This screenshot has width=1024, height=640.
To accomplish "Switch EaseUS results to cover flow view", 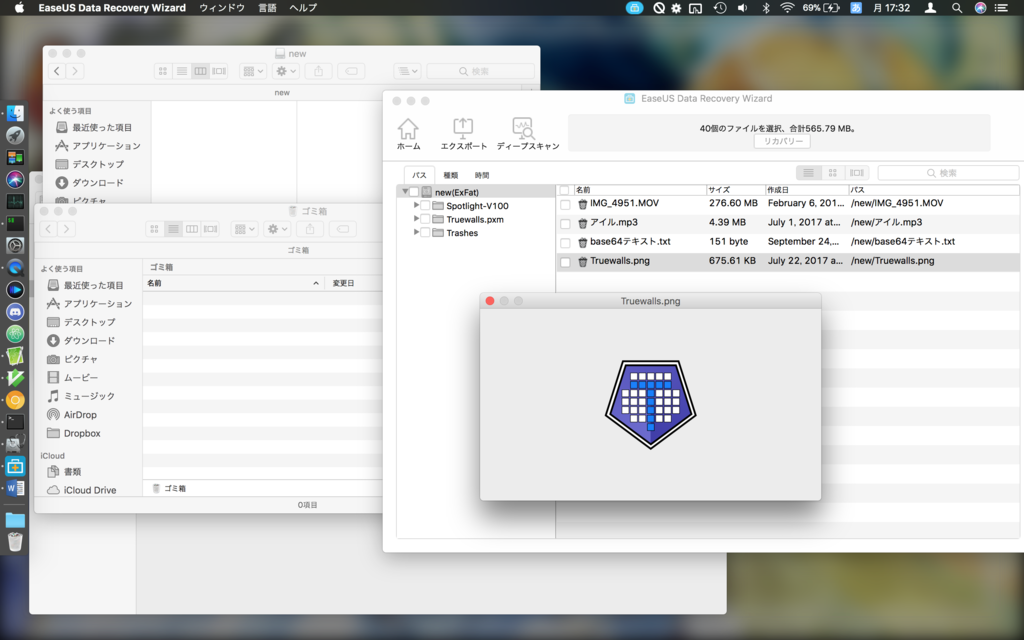I will tap(857, 173).
